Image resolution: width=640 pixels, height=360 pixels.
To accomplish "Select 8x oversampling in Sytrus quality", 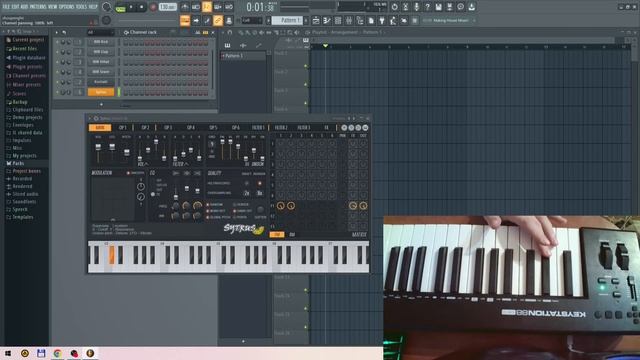I will point(260,193).
